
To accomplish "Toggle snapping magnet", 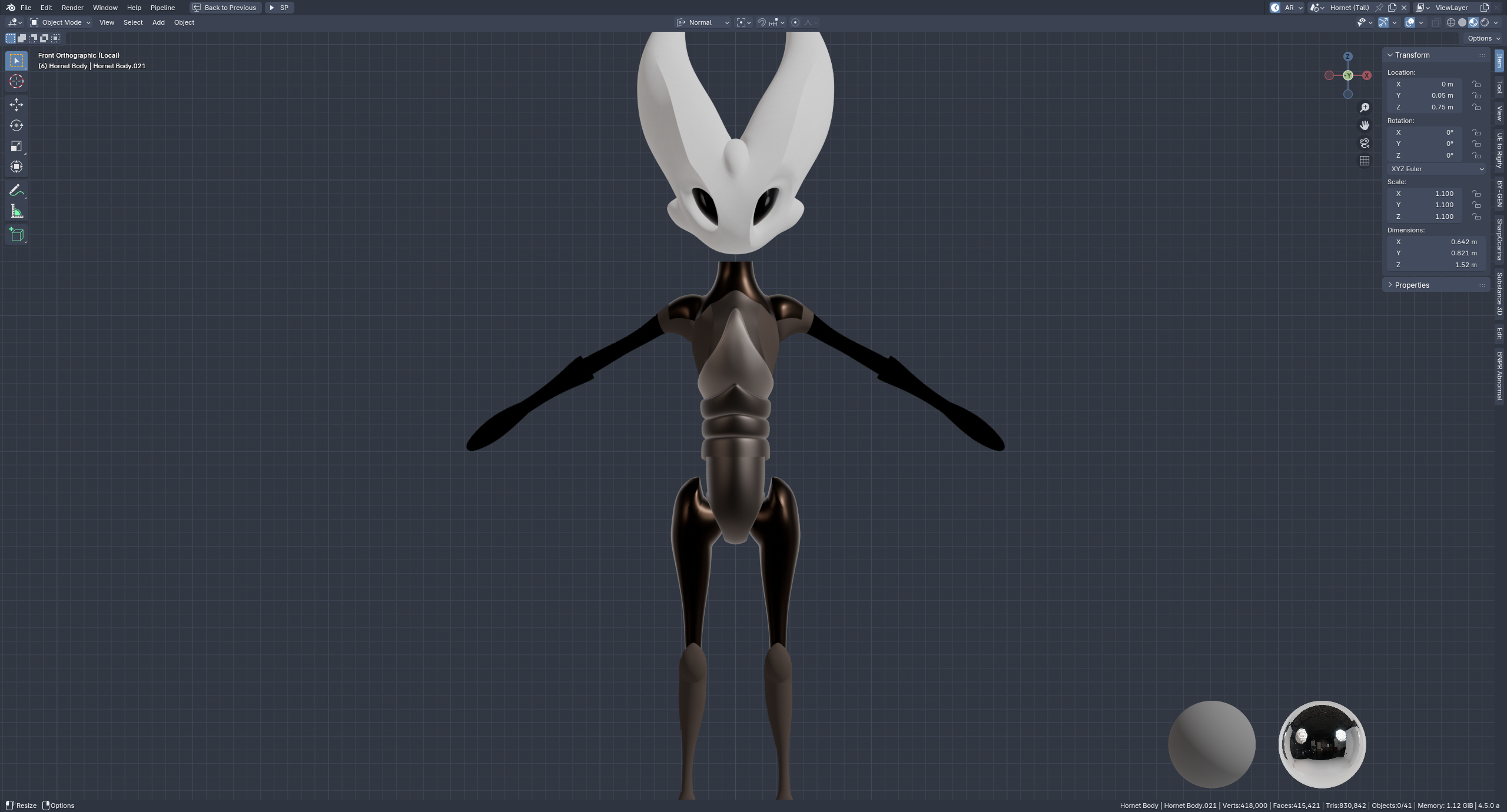I will point(761,22).
